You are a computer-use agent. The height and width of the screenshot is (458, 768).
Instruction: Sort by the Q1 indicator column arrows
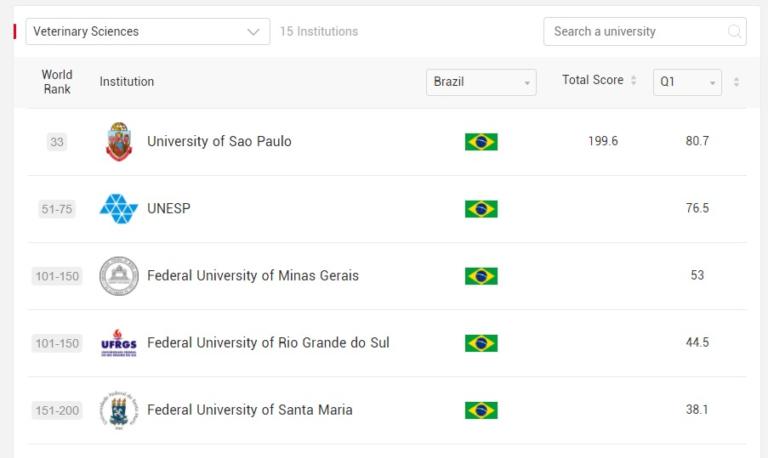tap(737, 82)
